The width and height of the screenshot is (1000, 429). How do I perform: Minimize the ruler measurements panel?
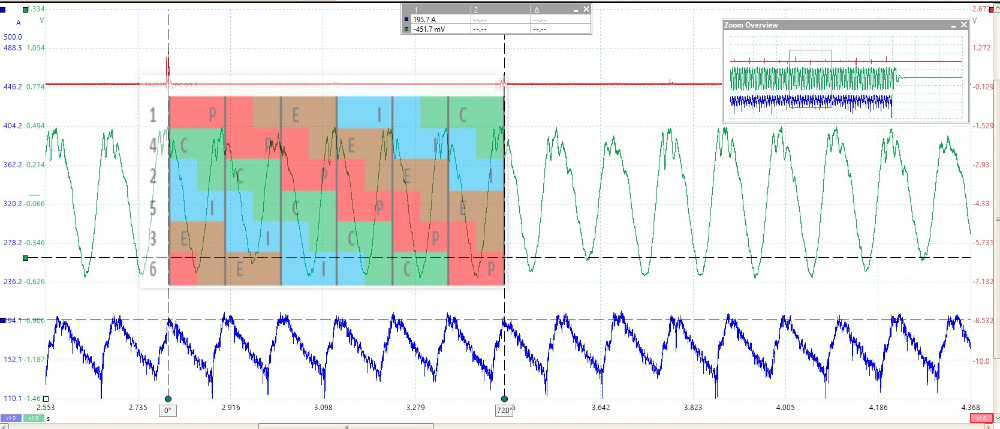[x=576, y=9]
